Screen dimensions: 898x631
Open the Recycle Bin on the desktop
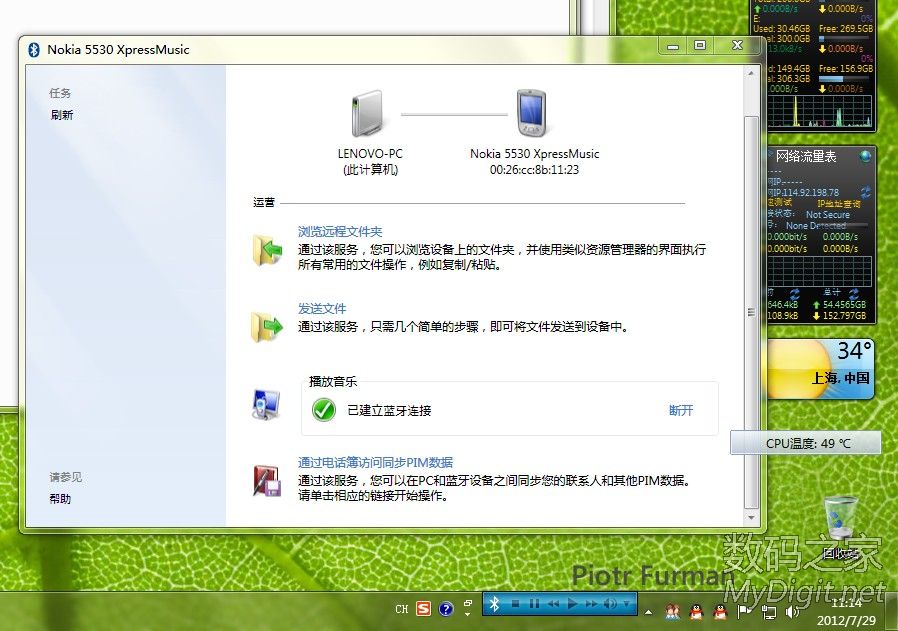coord(841,527)
